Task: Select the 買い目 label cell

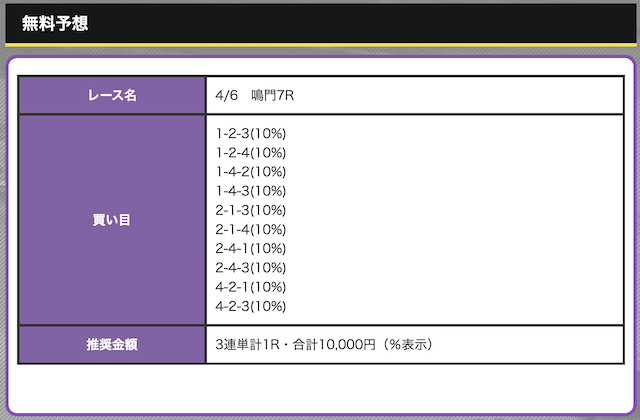Action: coord(111,220)
